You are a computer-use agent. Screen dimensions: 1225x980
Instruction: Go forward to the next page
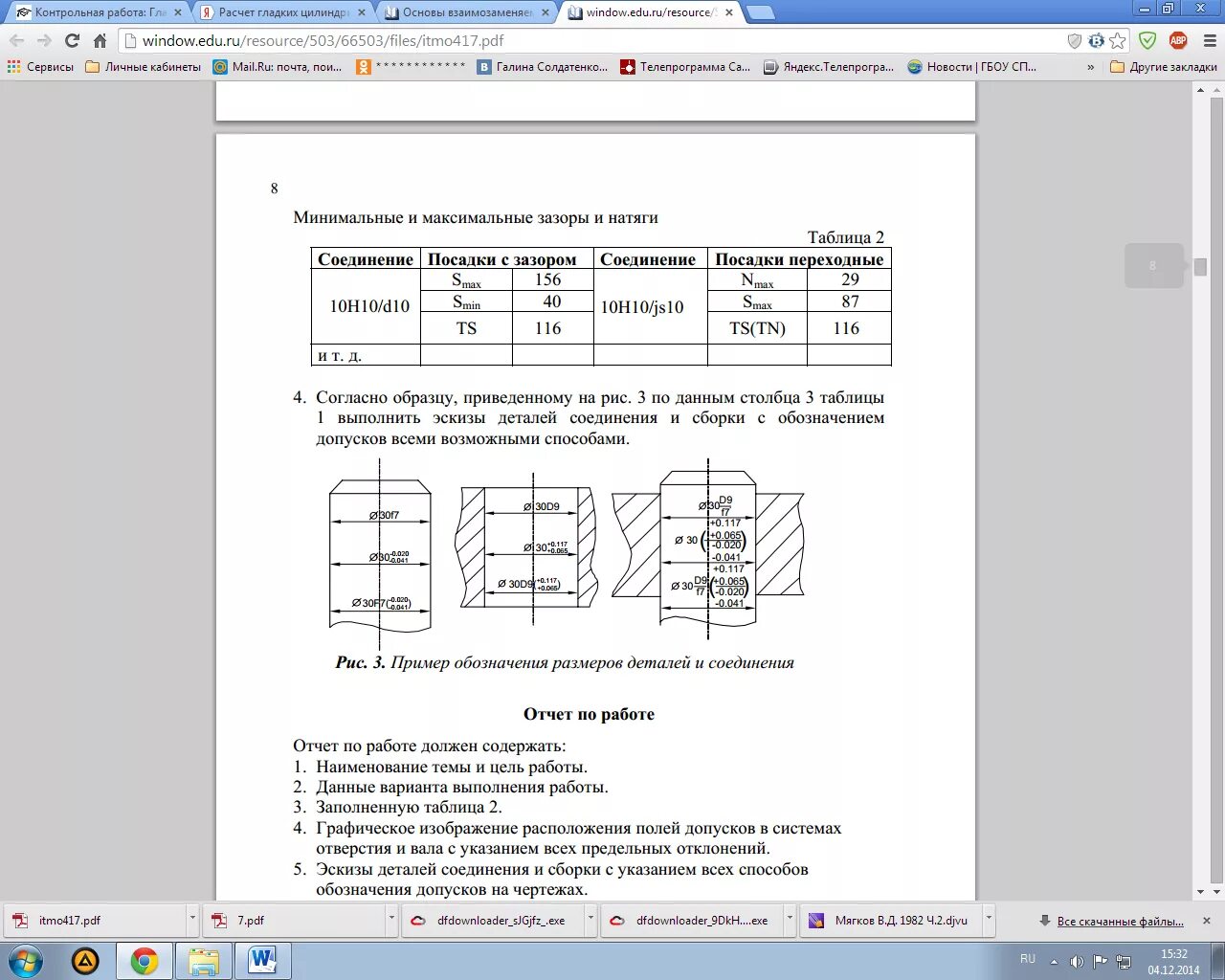coord(44,41)
